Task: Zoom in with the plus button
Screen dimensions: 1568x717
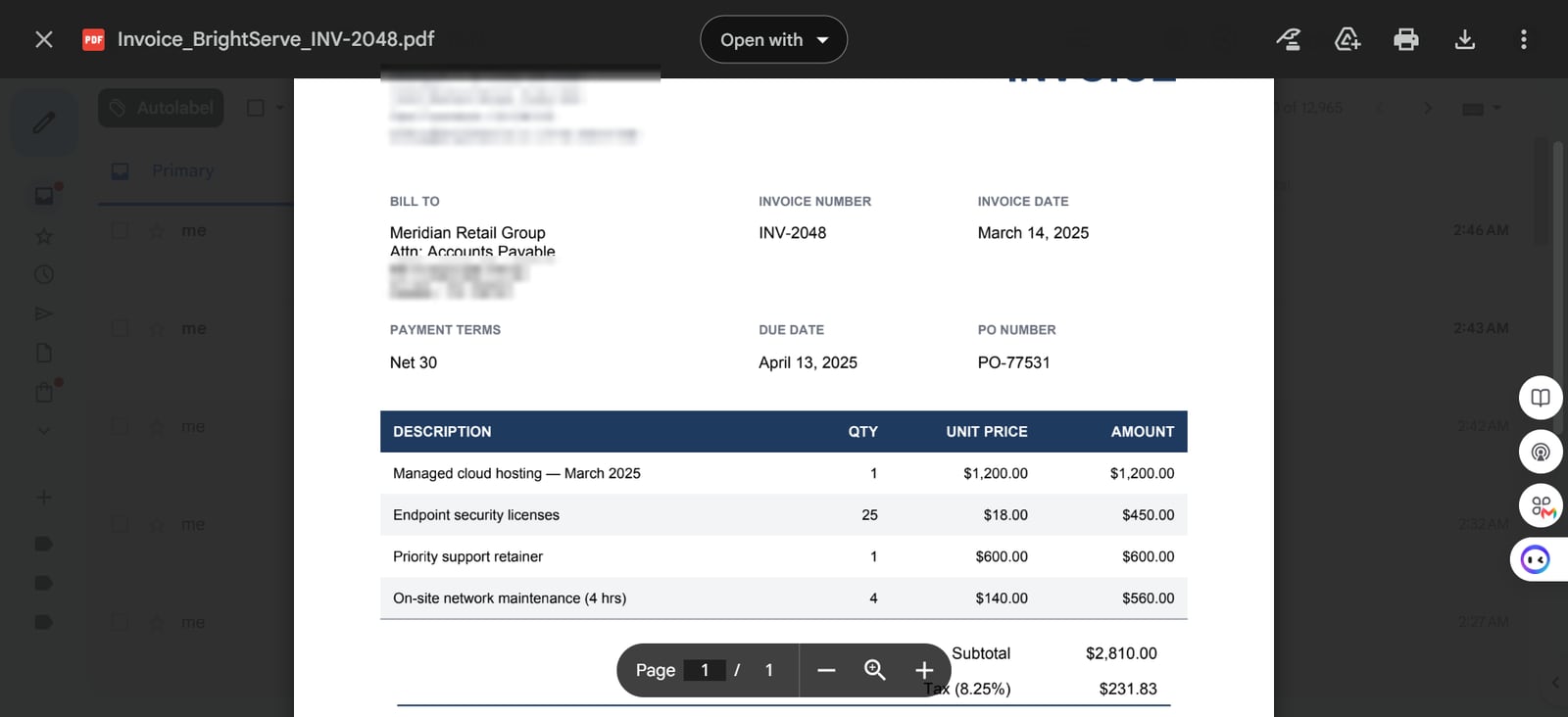Action: pyautogui.click(x=924, y=670)
